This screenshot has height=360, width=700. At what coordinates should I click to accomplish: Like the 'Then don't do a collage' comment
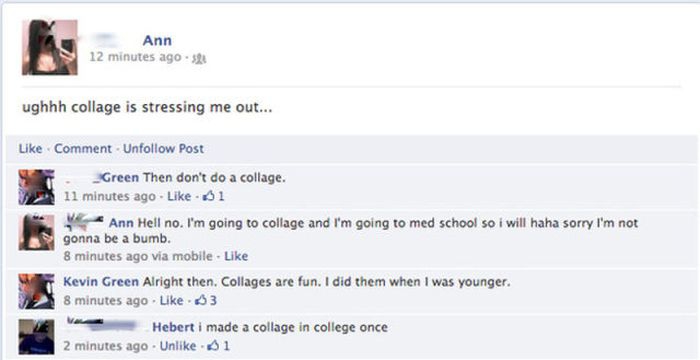point(179,196)
